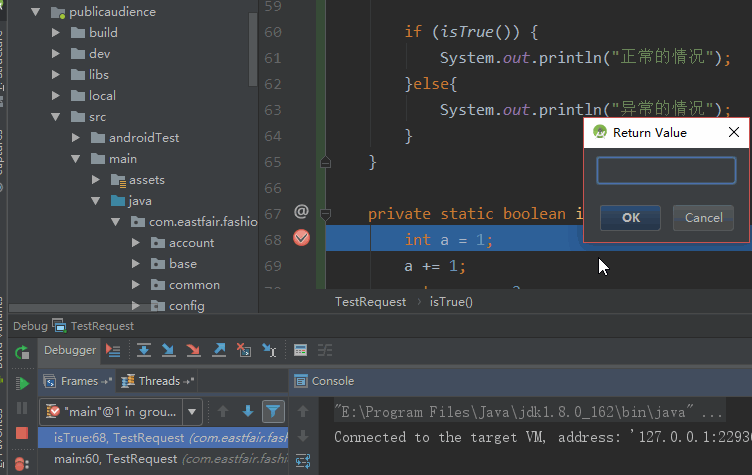Select the common package
Image resolution: width=752 pixels, height=475 pixels.
click(194, 285)
